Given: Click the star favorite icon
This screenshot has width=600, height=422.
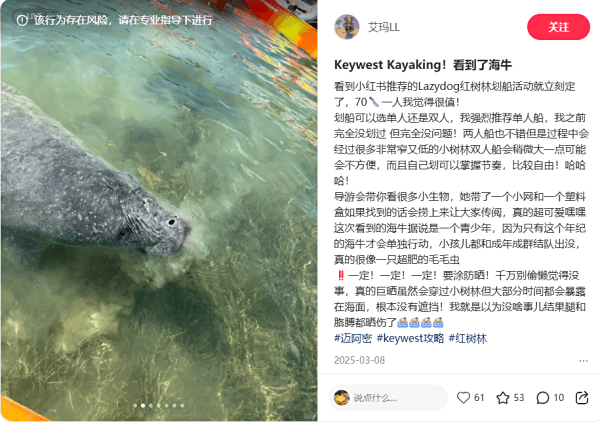Looking at the screenshot, I should (503, 398).
